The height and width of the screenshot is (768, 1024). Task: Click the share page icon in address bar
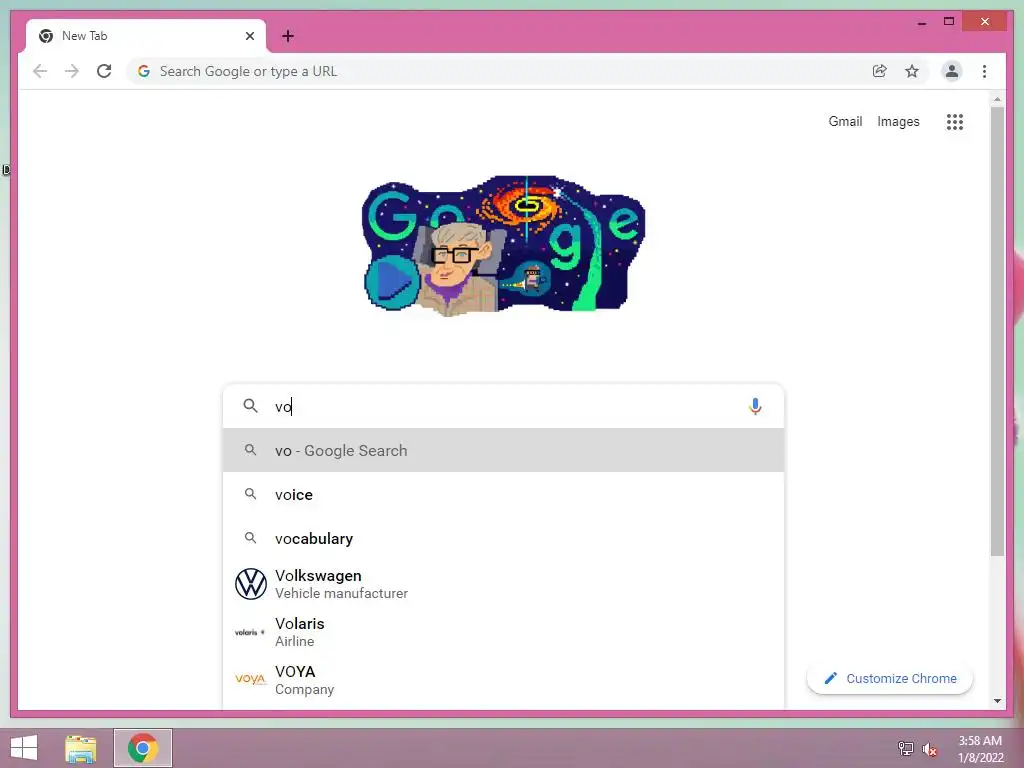(880, 71)
